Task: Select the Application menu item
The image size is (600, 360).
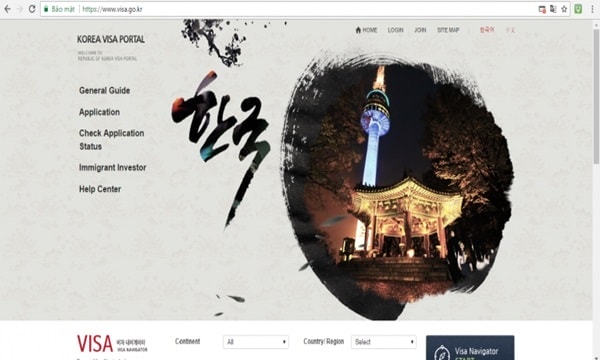Action: 99,112
